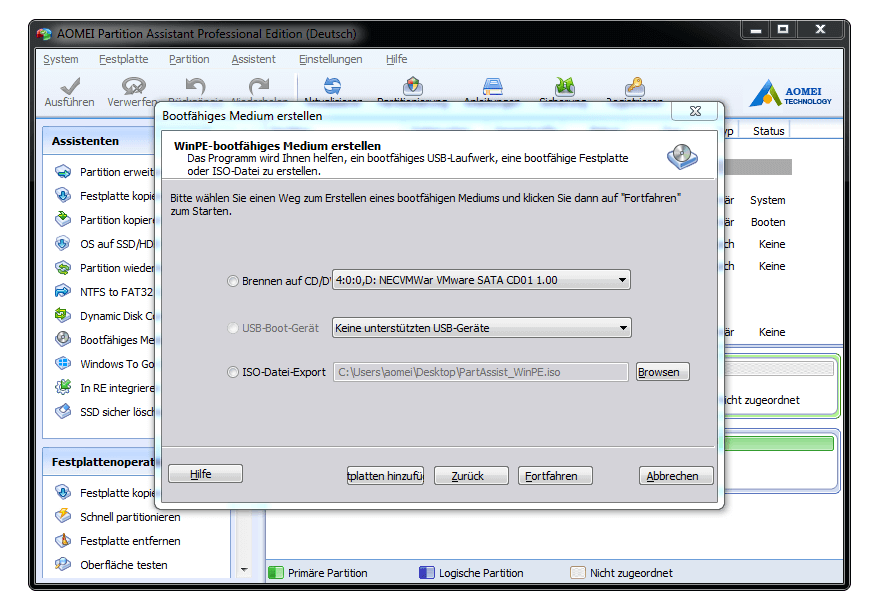This screenshot has height=609, width=878.
Task: Click the blue refresh arrows toolbar icon
Action: (333, 86)
